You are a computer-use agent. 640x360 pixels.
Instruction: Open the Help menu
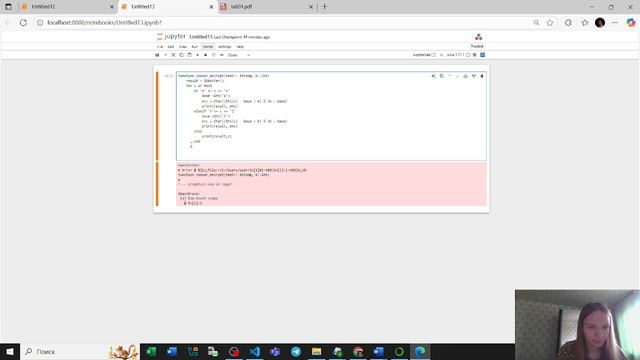click(x=240, y=47)
